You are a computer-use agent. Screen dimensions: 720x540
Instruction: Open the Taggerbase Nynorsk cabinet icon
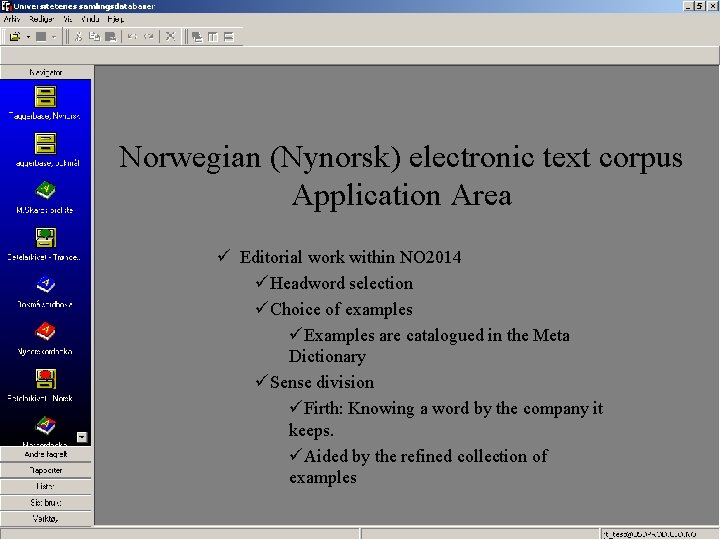pos(45,97)
